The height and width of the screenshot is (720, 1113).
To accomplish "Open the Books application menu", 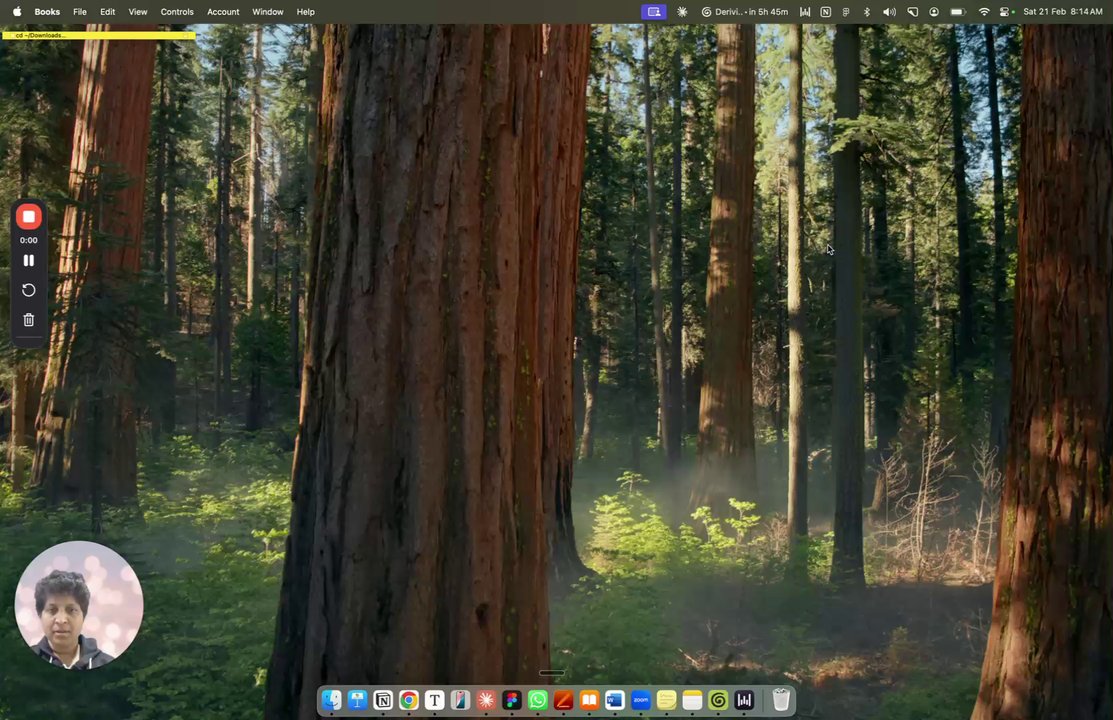I will 48,11.
